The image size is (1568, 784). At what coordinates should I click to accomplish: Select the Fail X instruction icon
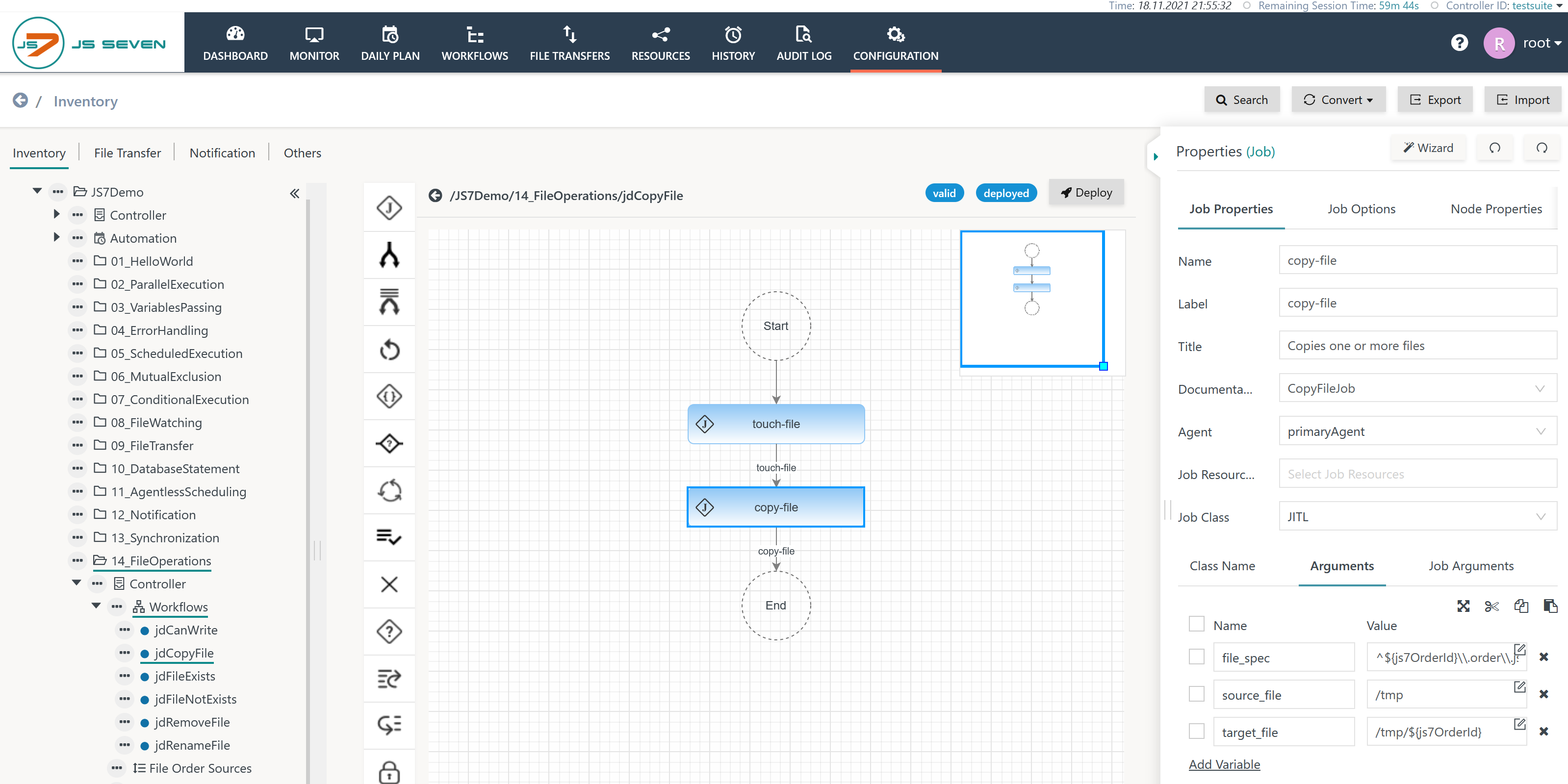click(x=389, y=584)
